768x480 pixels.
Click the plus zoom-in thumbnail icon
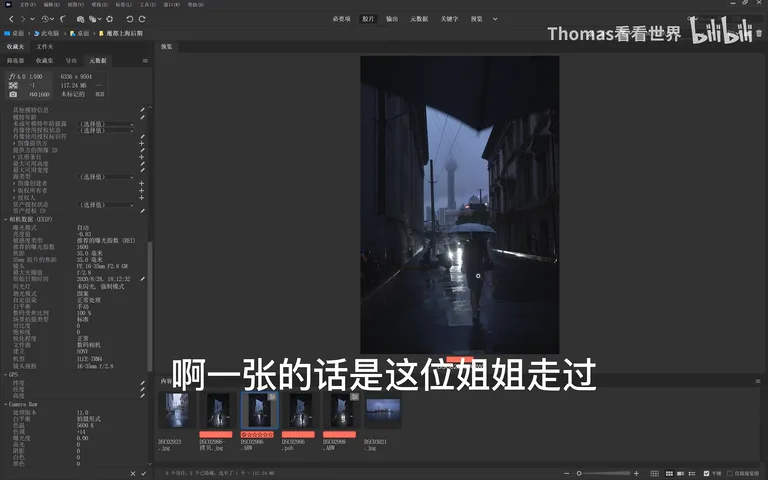636,474
